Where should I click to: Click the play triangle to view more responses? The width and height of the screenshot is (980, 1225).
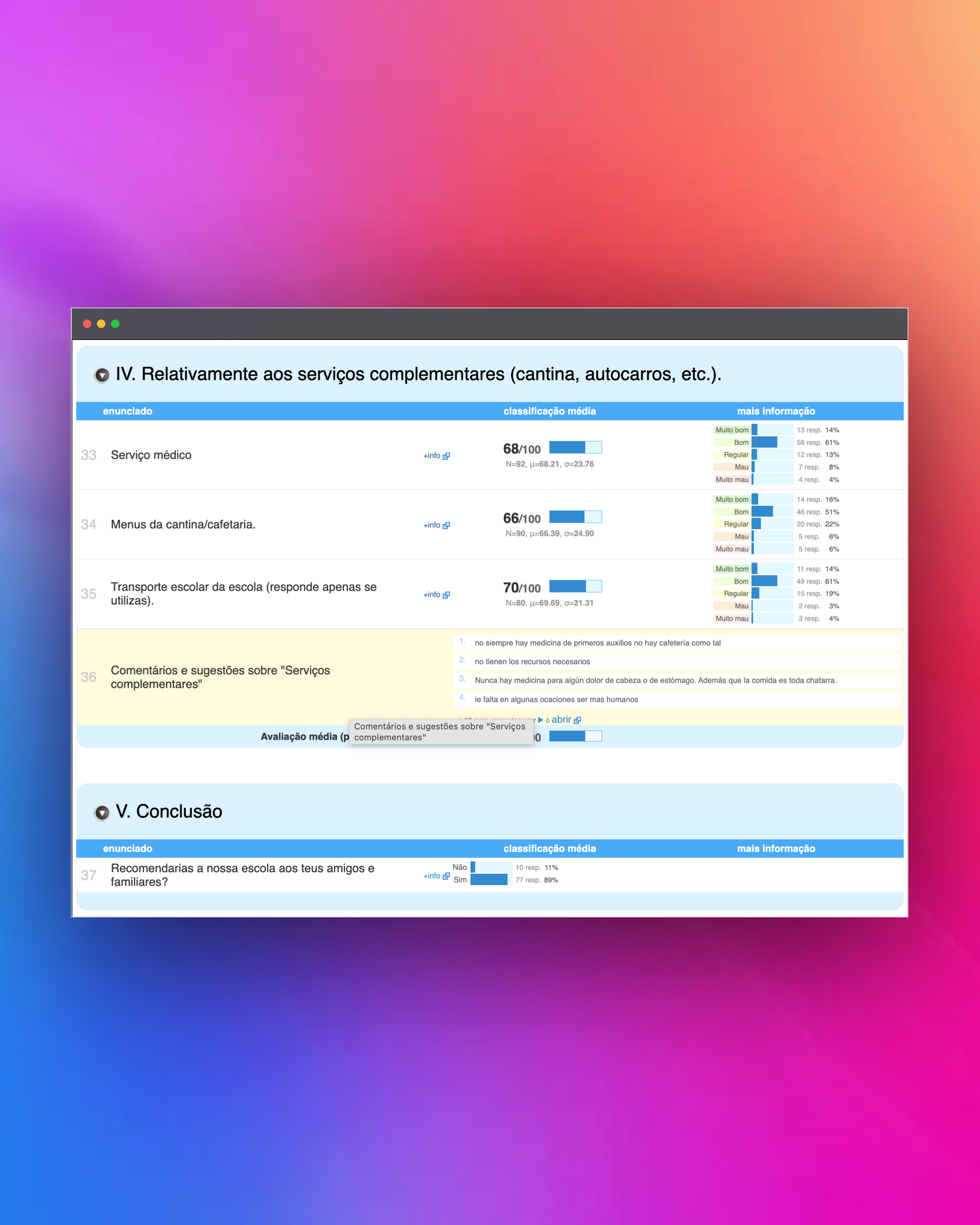click(x=541, y=720)
